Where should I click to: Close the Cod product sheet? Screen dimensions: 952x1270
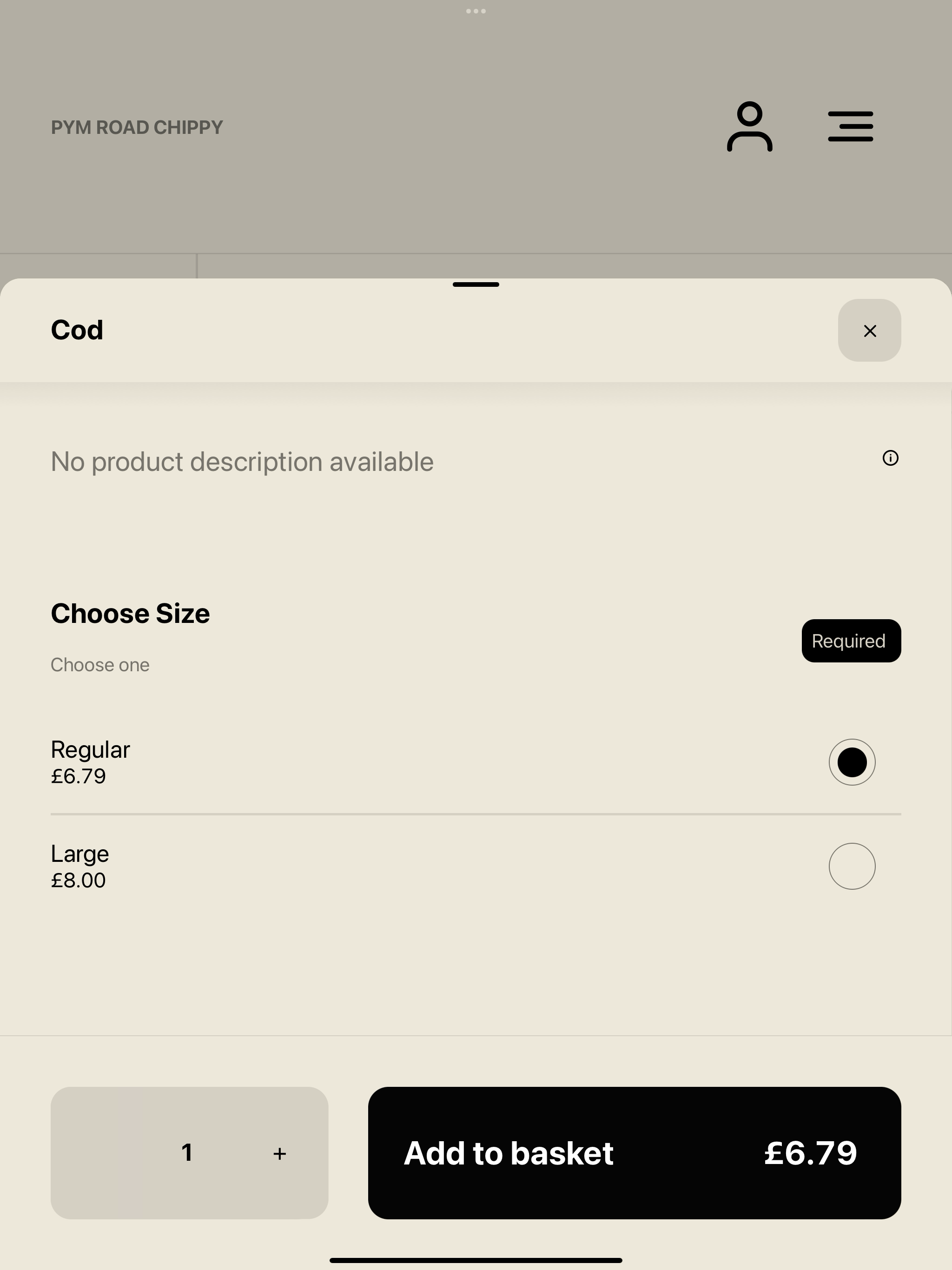tap(869, 330)
